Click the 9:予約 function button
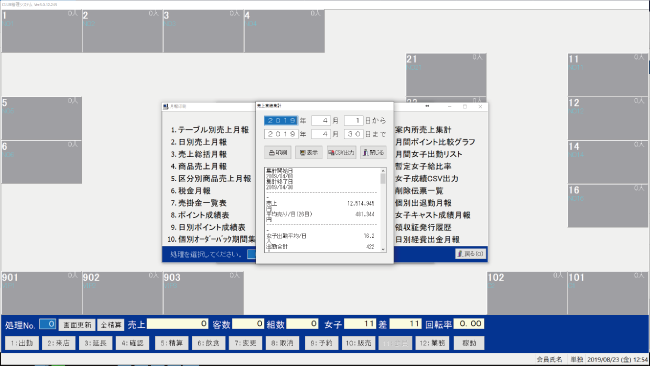Image resolution: width=650 pixels, height=366 pixels. [x=322, y=343]
